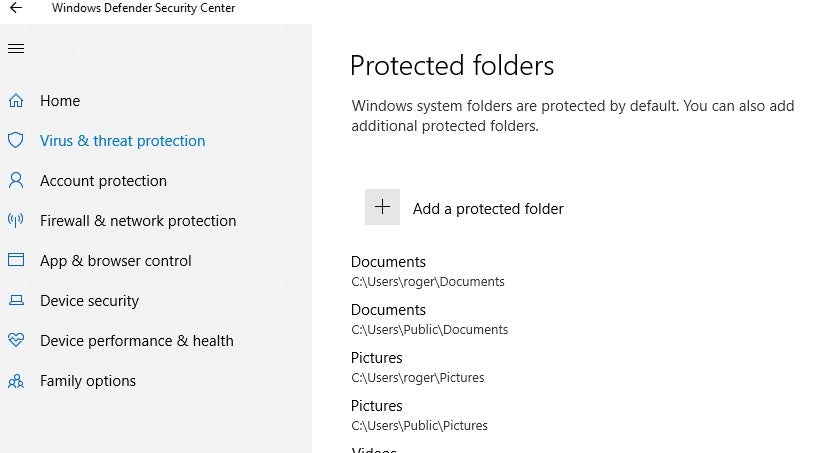Click the Device security laptop icon

tap(16, 300)
